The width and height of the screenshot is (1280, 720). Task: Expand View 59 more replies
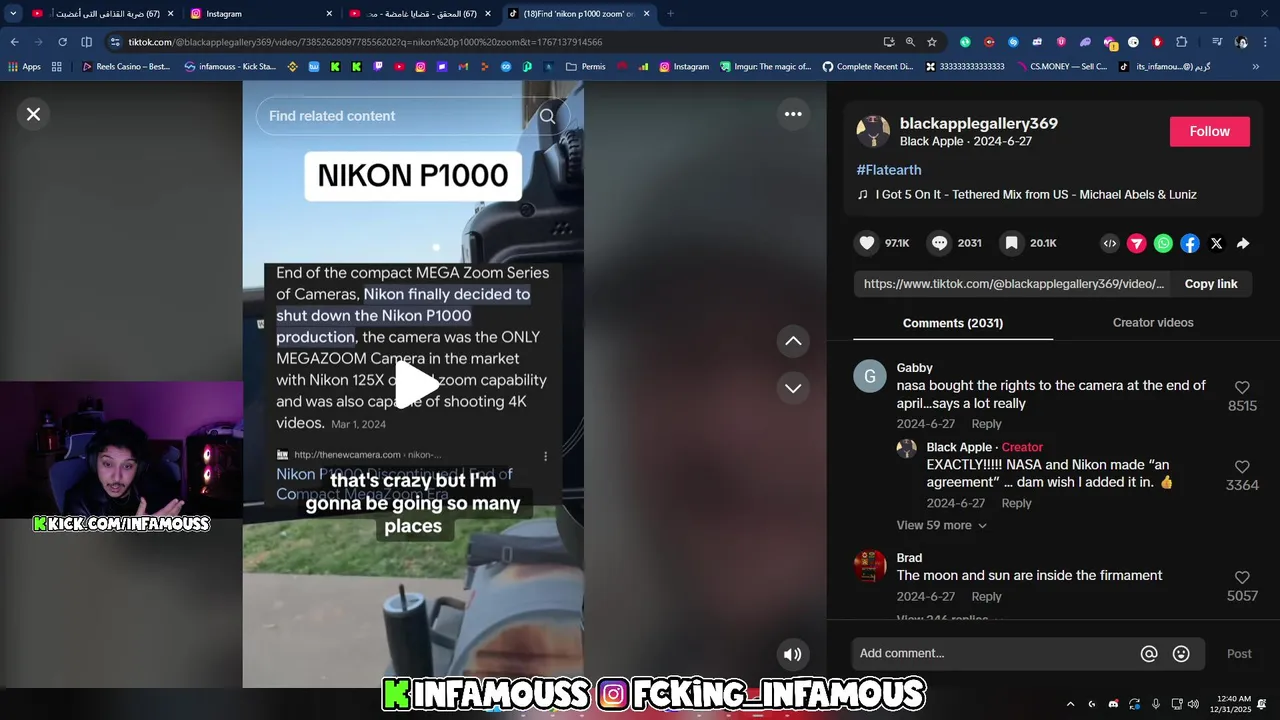tap(942, 525)
